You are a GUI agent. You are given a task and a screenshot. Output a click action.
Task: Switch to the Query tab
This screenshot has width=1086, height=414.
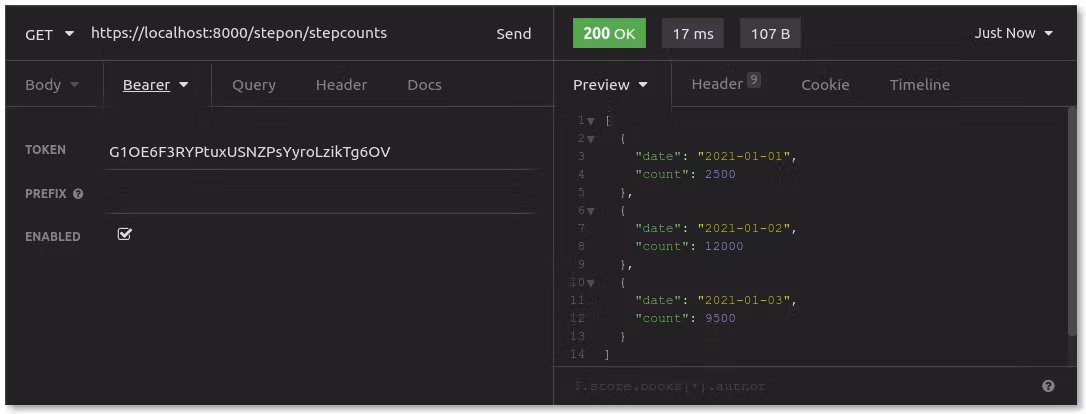point(254,85)
